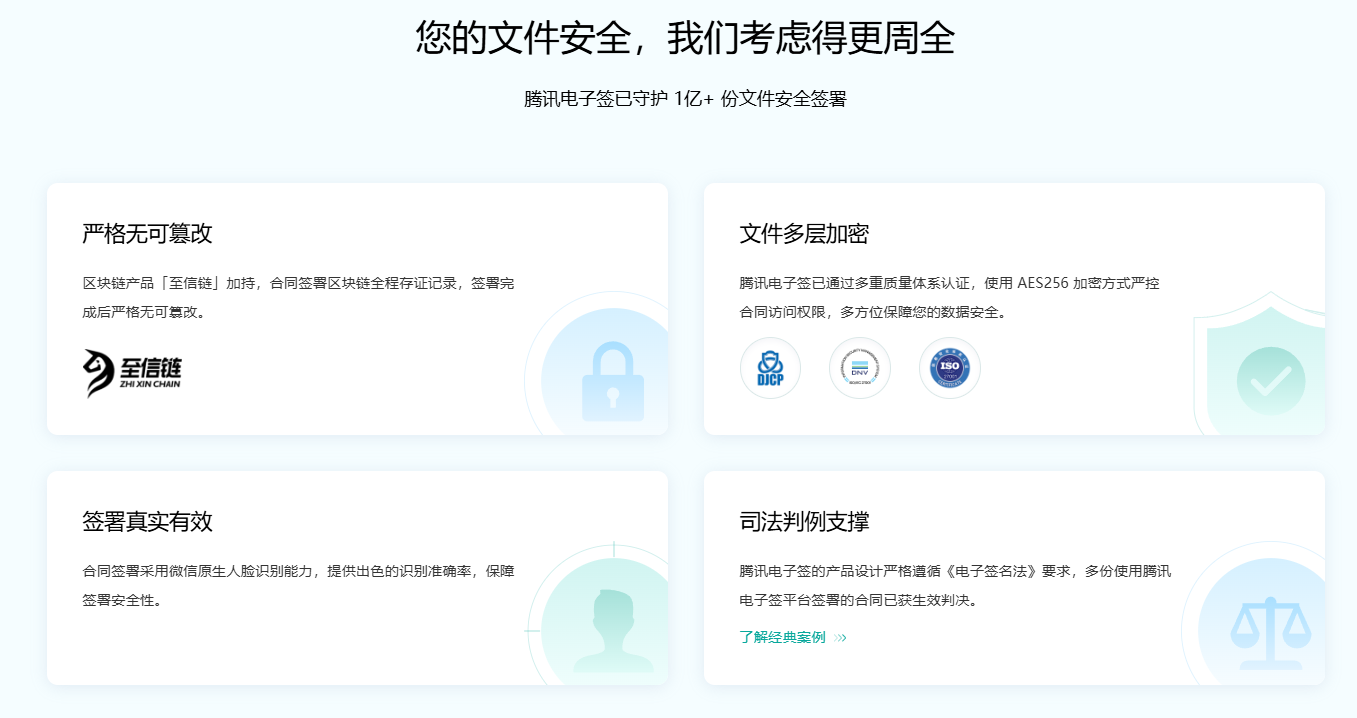Select the ISO certification badge
Image resolution: width=1357 pixels, height=718 pixels.
(x=949, y=368)
